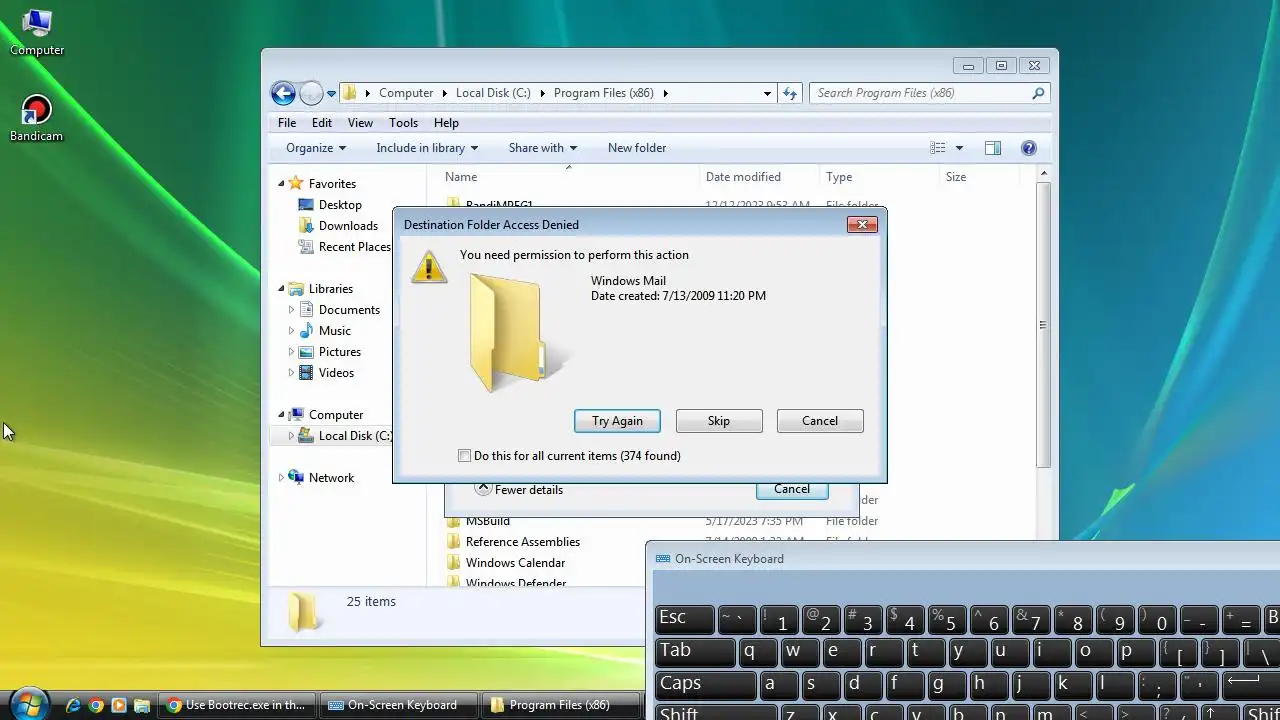
Task: Open the Help menu
Action: point(446,123)
